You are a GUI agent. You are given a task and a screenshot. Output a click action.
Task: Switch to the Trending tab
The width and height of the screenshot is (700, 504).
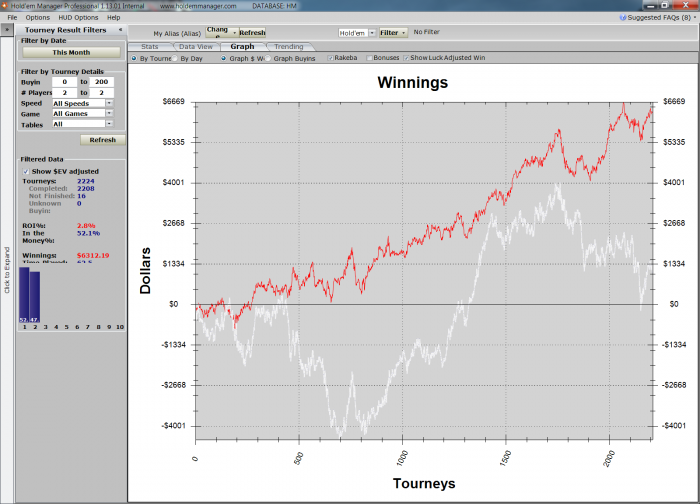pos(289,46)
